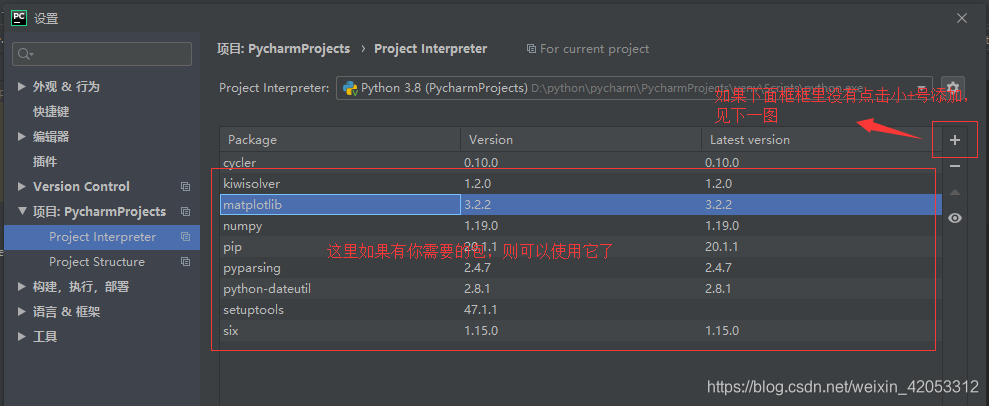This screenshot has width=989, height=406.
Task: Sort by Package column header
Action: [x=340, y=139]
